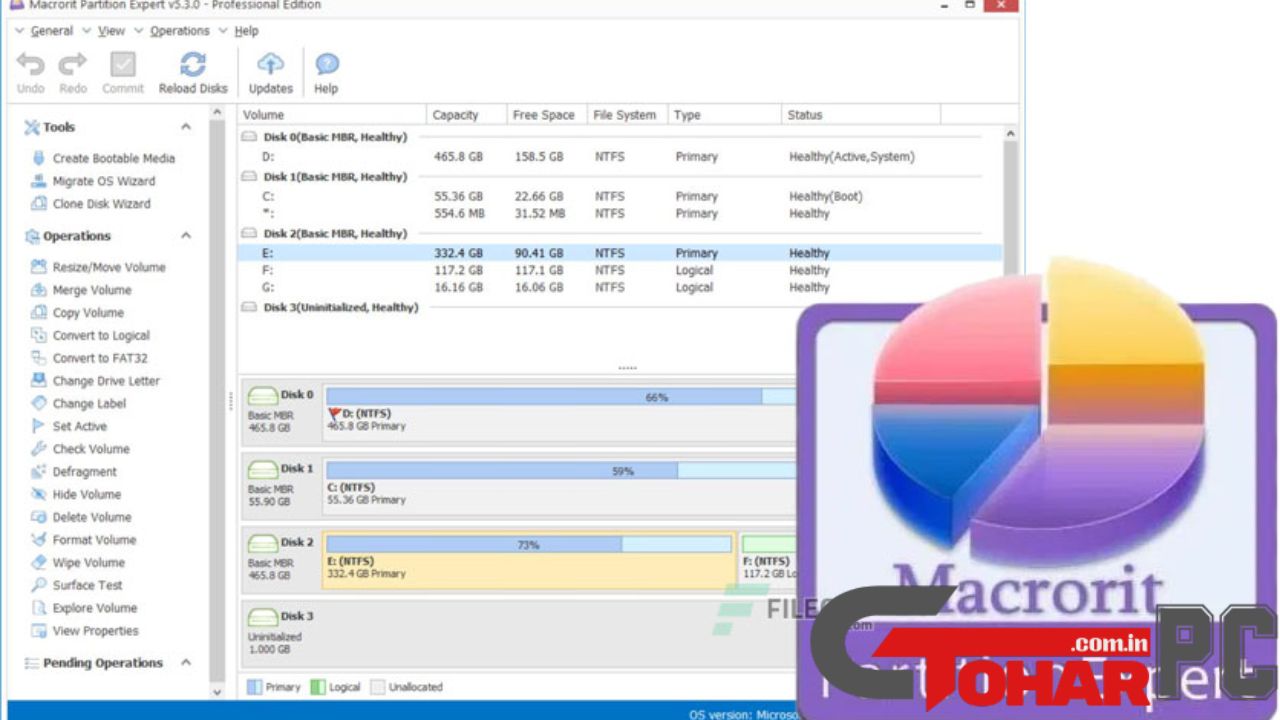Click the Updates cloud icon
The image size is (1280, 720).
(271, 65)
